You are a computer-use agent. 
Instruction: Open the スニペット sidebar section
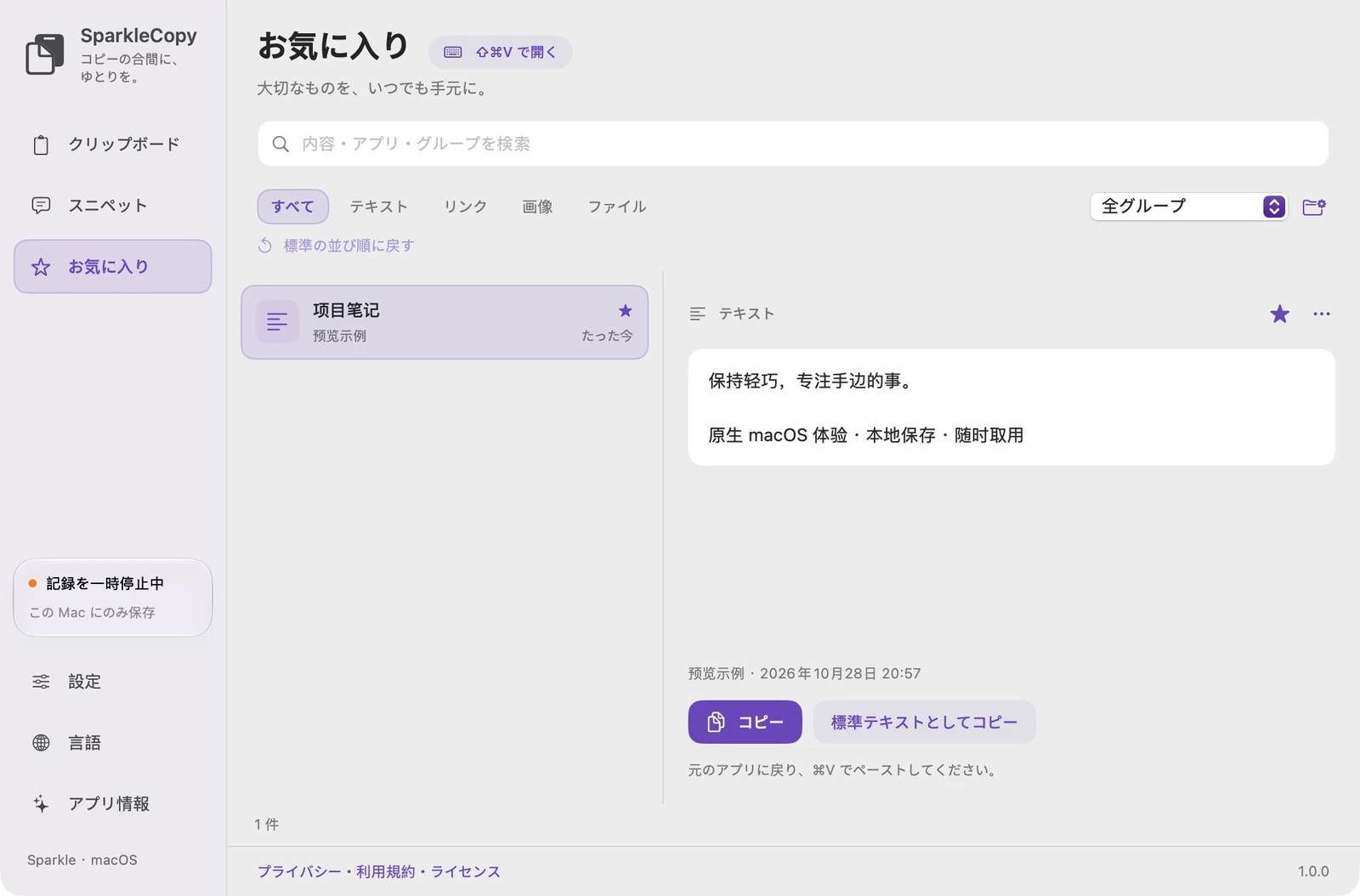coord(112,206)
